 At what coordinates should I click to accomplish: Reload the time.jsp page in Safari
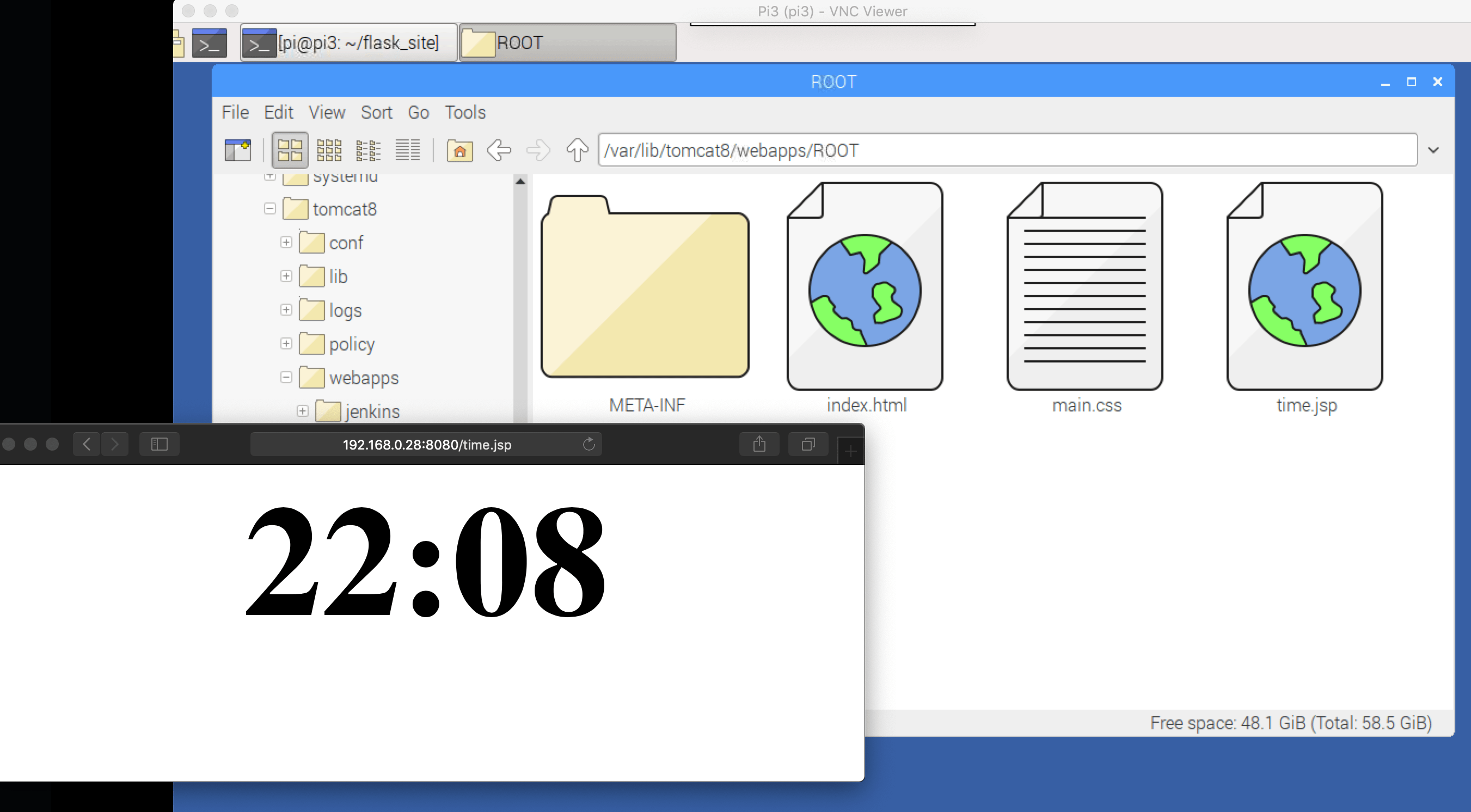tap(589, 444)
